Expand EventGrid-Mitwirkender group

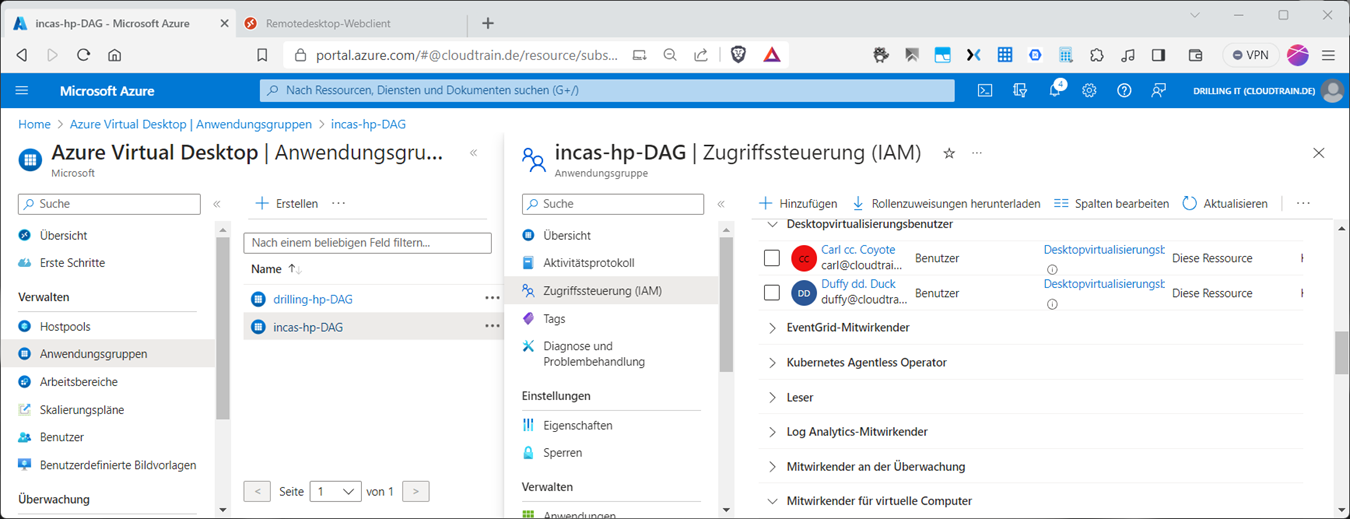pyautogui.click(x=772, y=328)
